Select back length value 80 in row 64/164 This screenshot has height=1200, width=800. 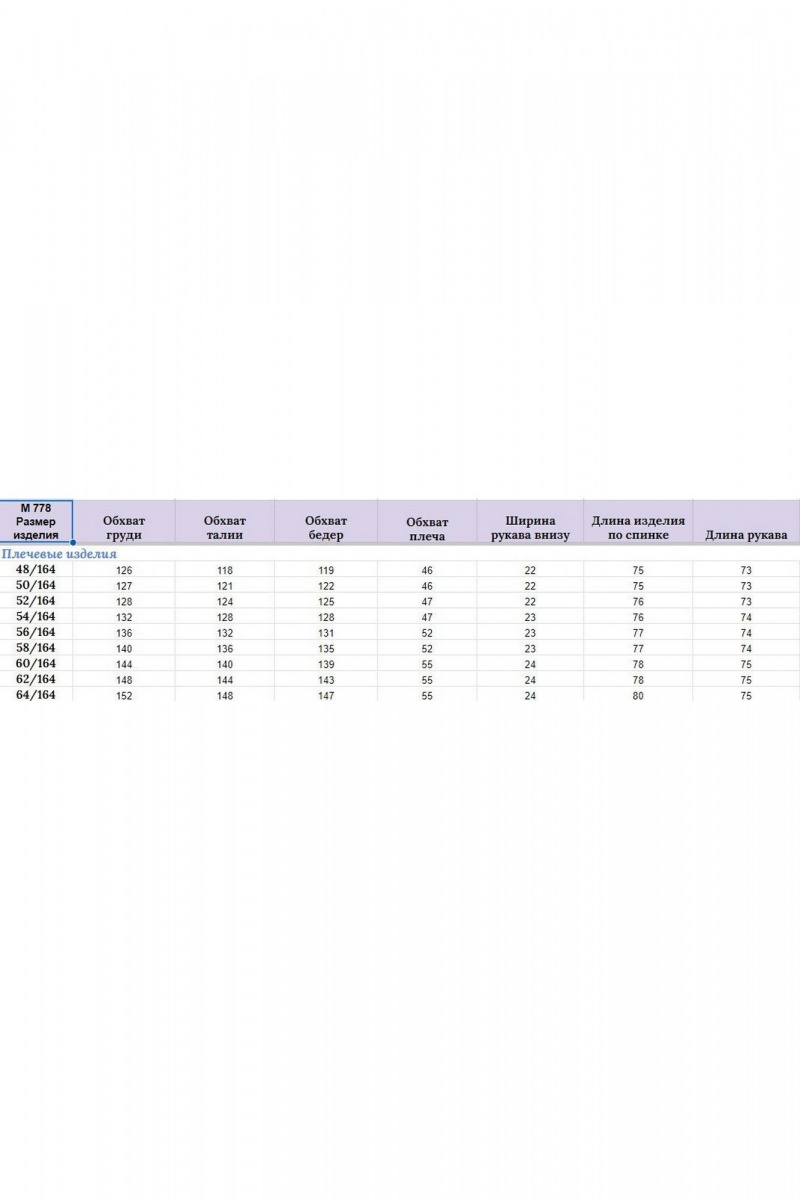pyautogui.click(x=638, y=696)
